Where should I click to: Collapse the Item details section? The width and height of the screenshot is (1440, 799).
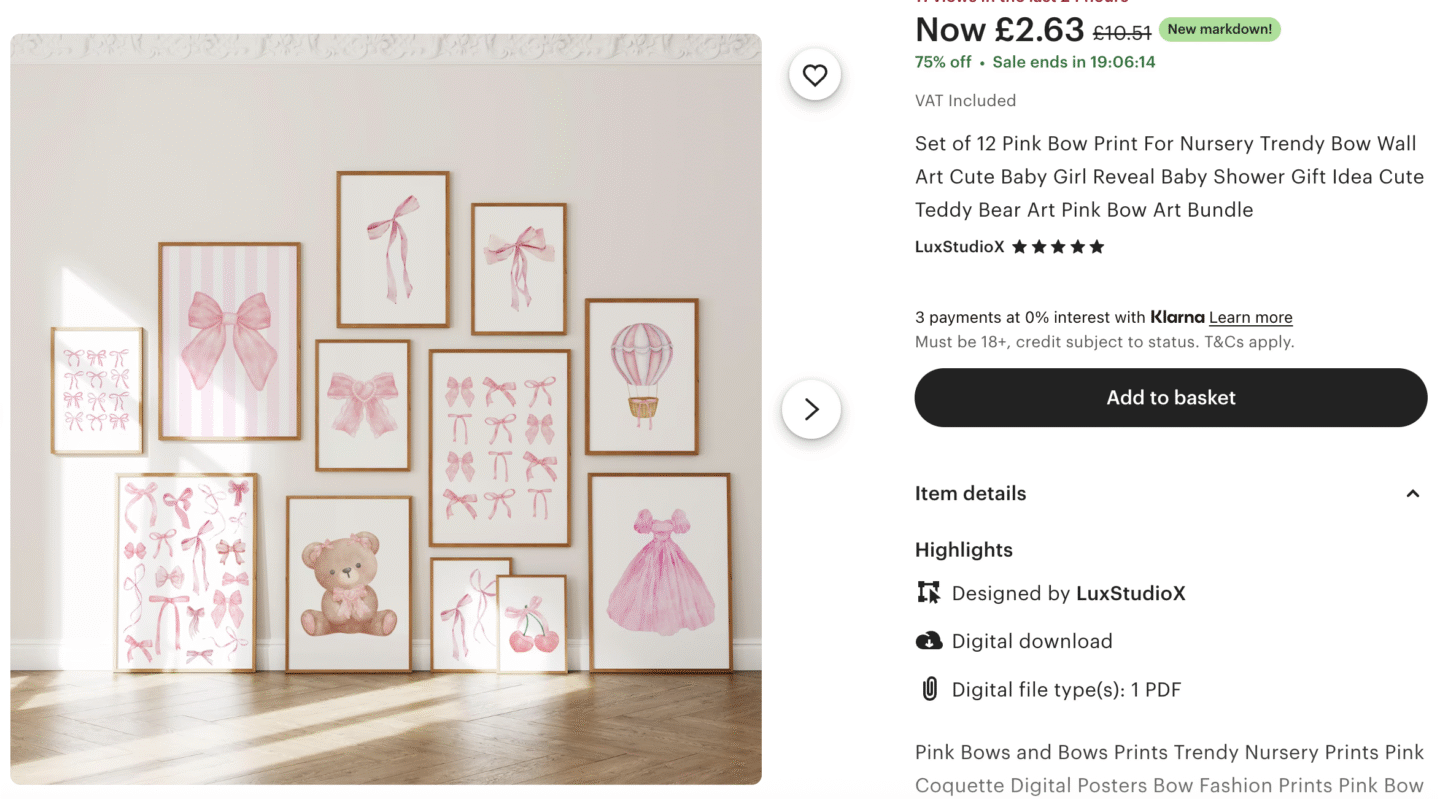point(1412,494)
